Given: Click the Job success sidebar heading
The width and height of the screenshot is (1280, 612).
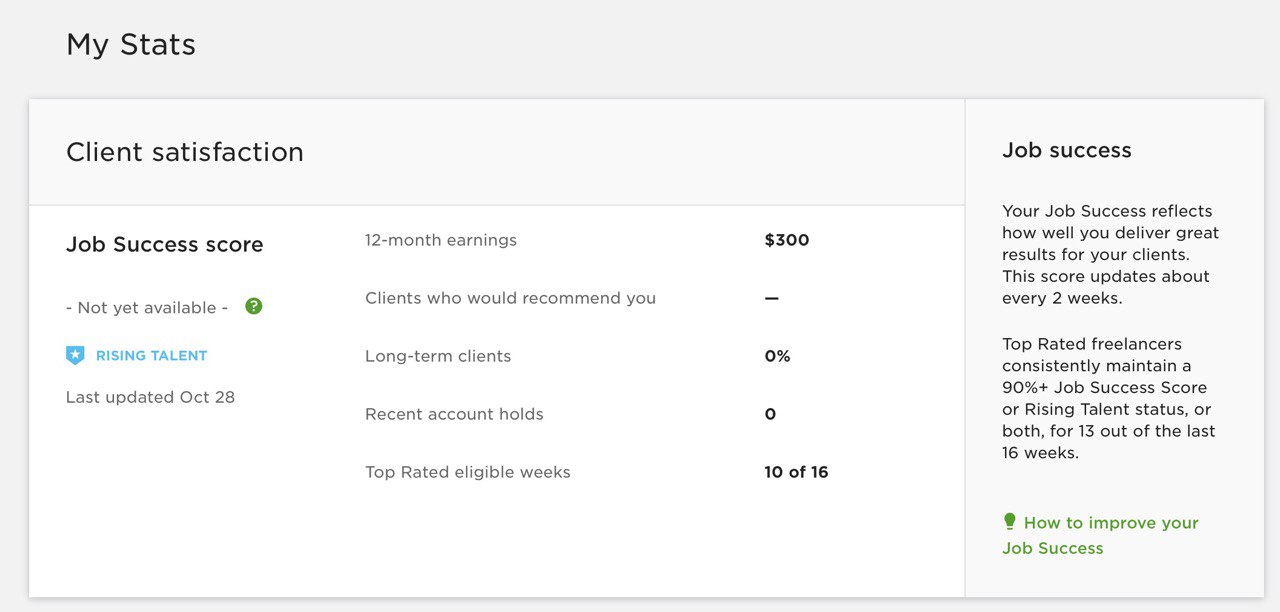Looking at the screenshot, I should pyautogui.click(x=1067, y=151).
